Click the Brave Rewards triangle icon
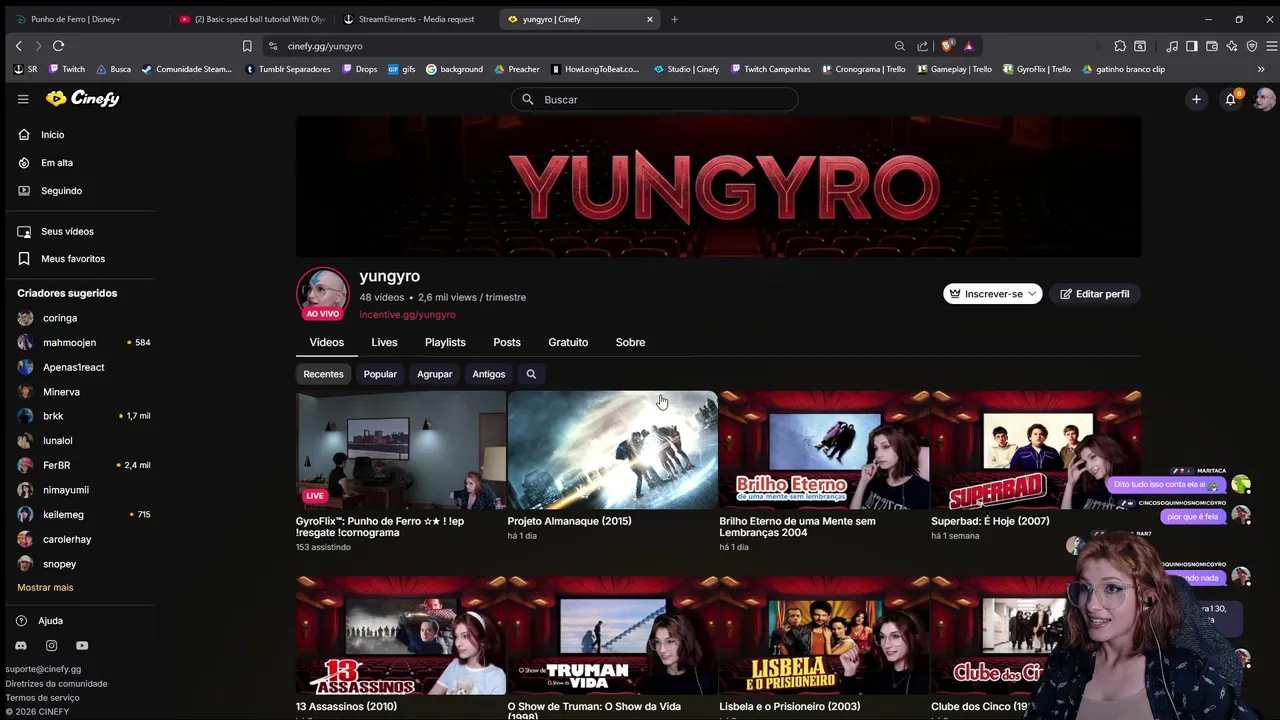 coord(969,46)
